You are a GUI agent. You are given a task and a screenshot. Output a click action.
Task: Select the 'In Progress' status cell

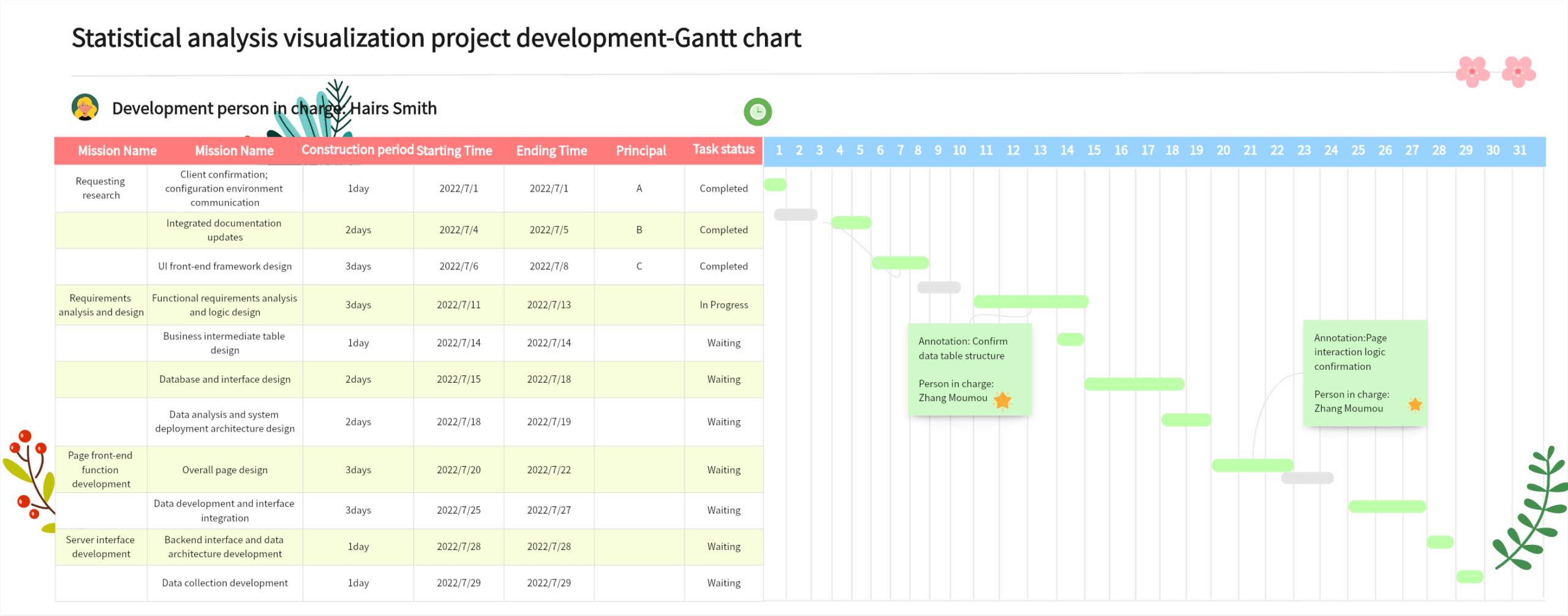click(x=723, y=304)
